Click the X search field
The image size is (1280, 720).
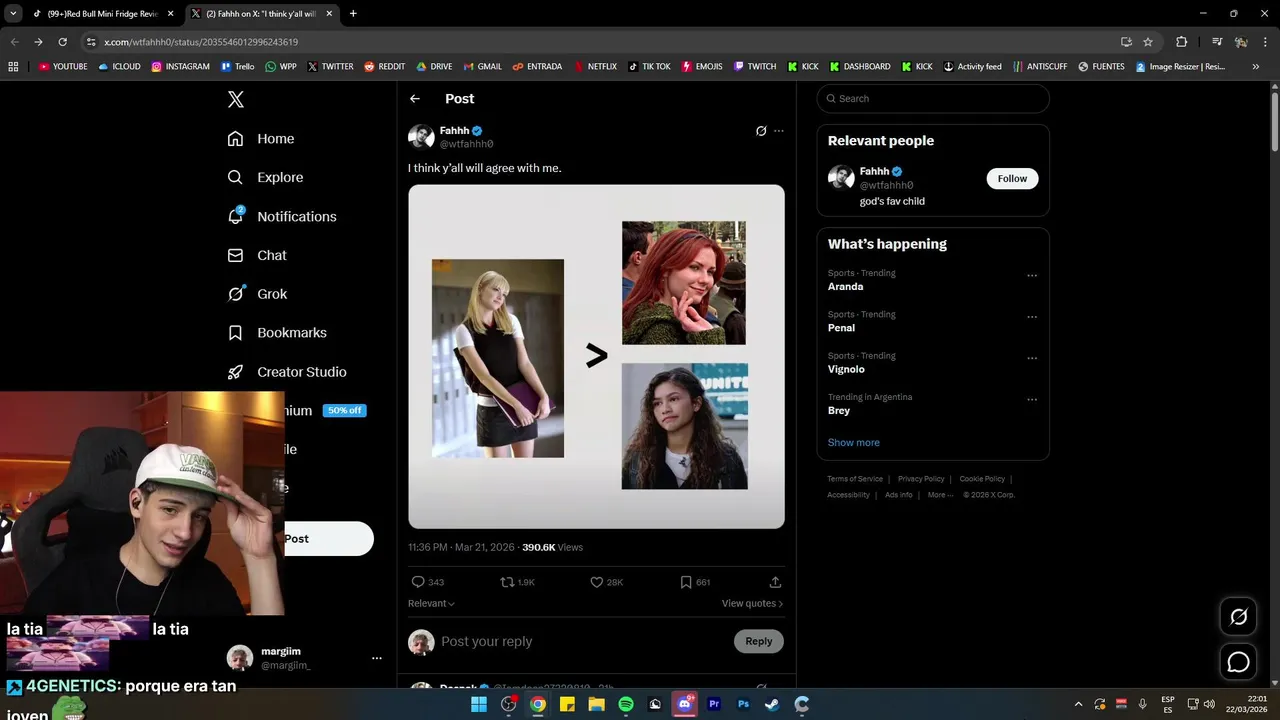tap(933, 99)
